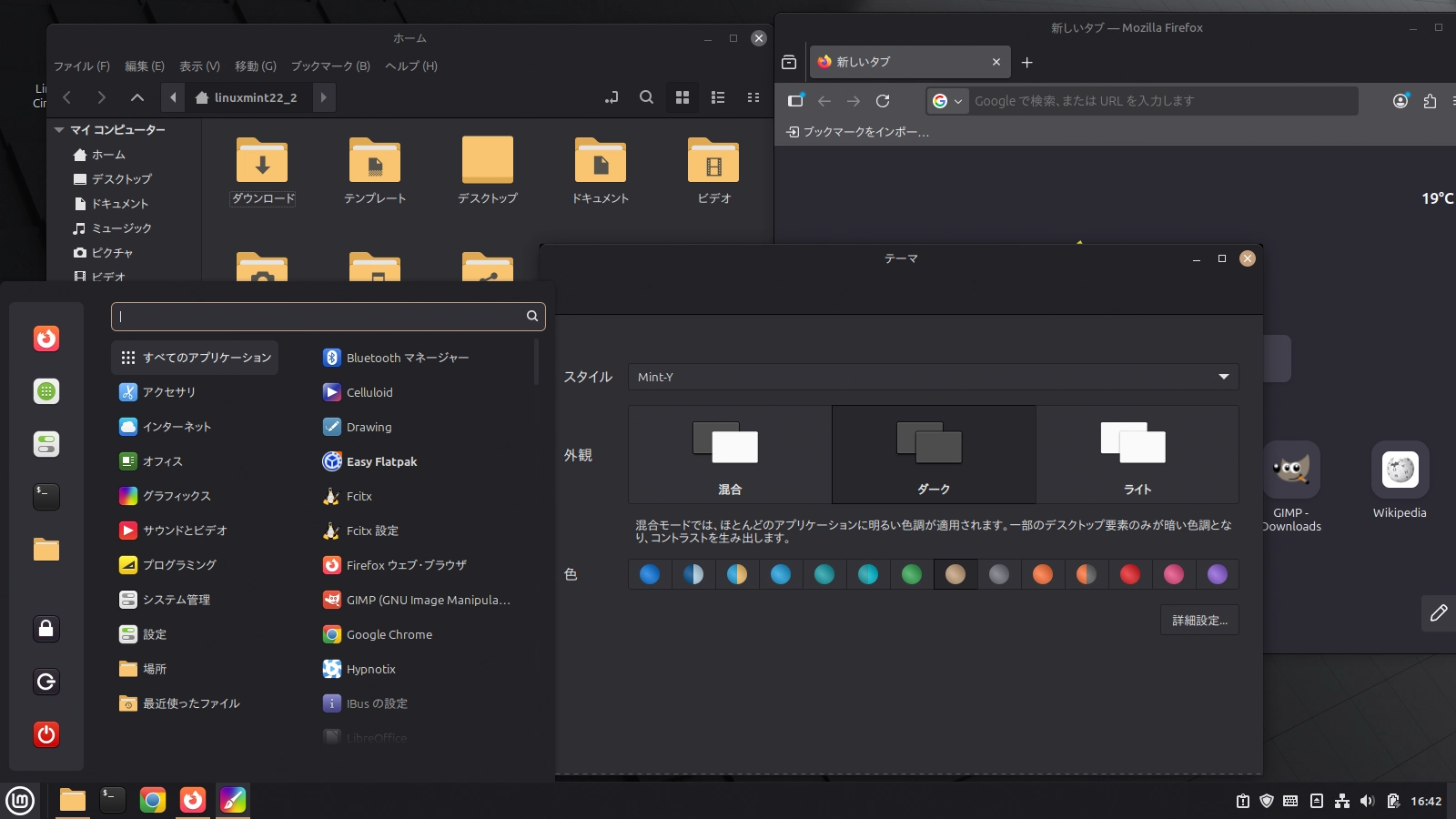Image resolution: width=1456 pixels, height=819 pixels.
Task: Open Wikipedia shortcut on Firefox new tab
Action: [1400, 480]
